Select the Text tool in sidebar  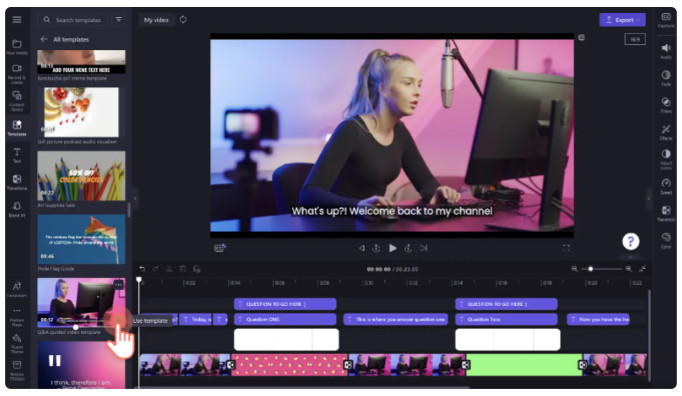pos(17,152)
